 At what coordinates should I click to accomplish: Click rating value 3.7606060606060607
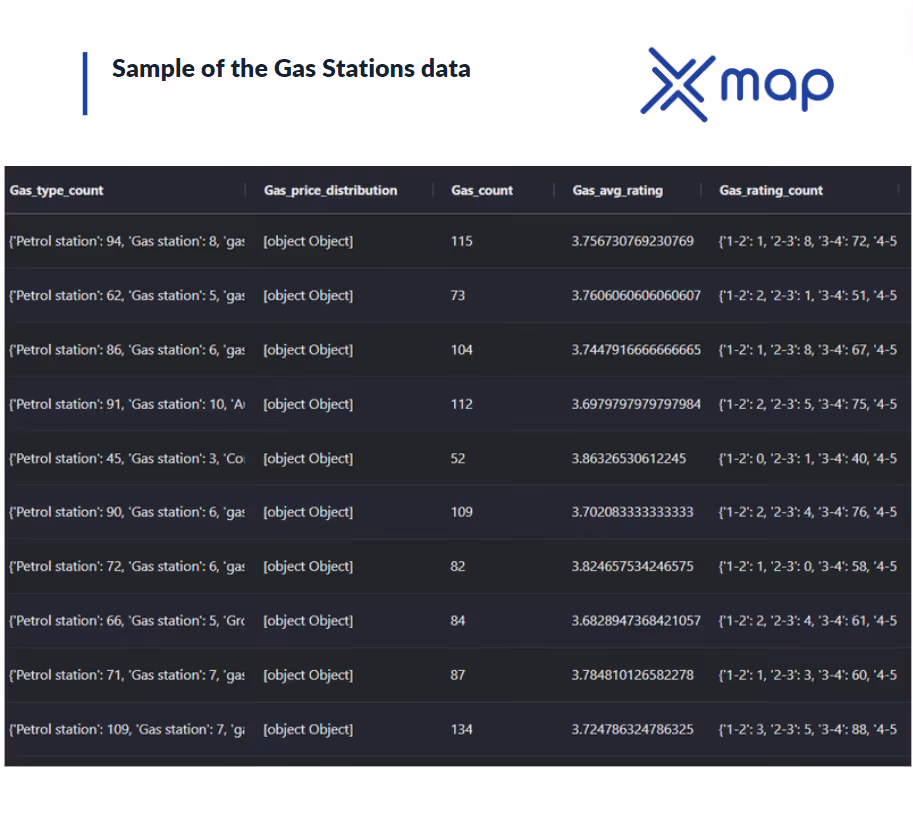(x=636, y=295)
